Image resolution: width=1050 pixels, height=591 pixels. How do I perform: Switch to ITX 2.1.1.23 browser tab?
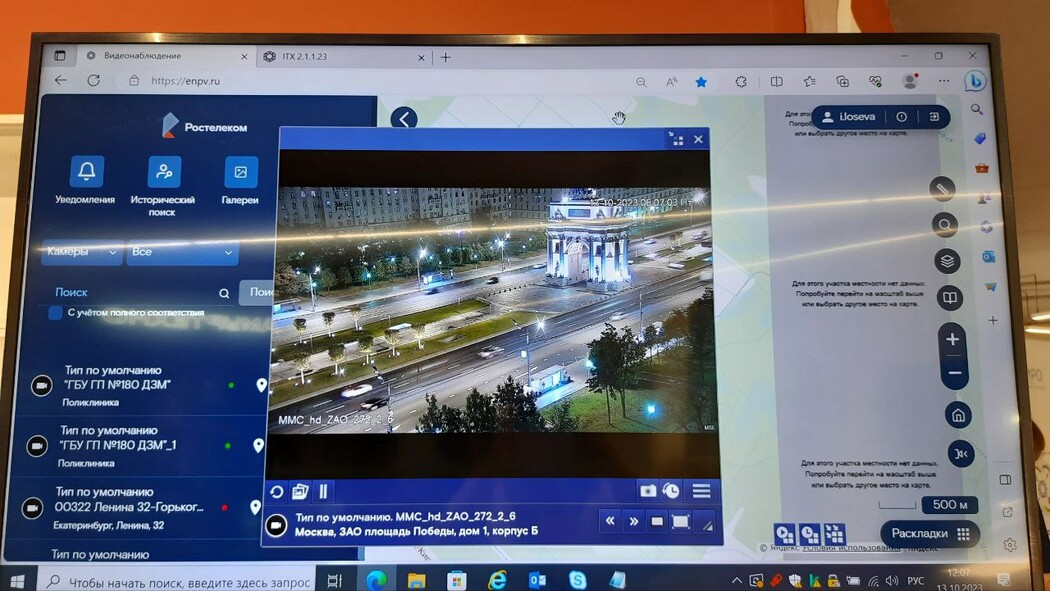[x=344, y=57]
